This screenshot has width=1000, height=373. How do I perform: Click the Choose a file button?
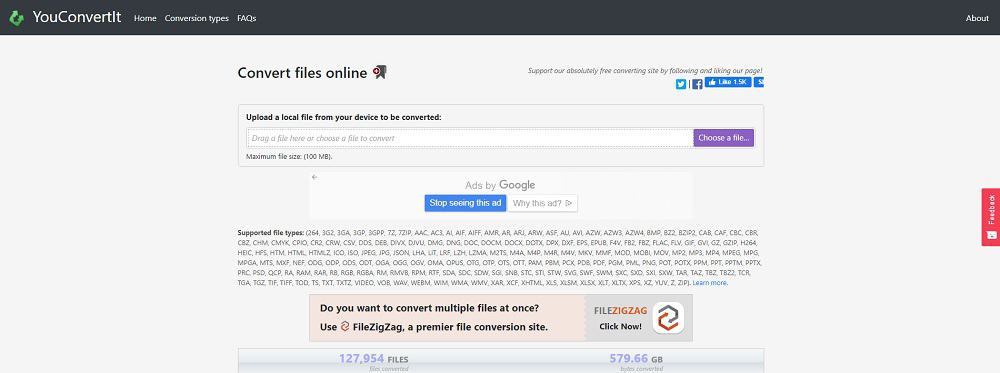click(724, 138)
